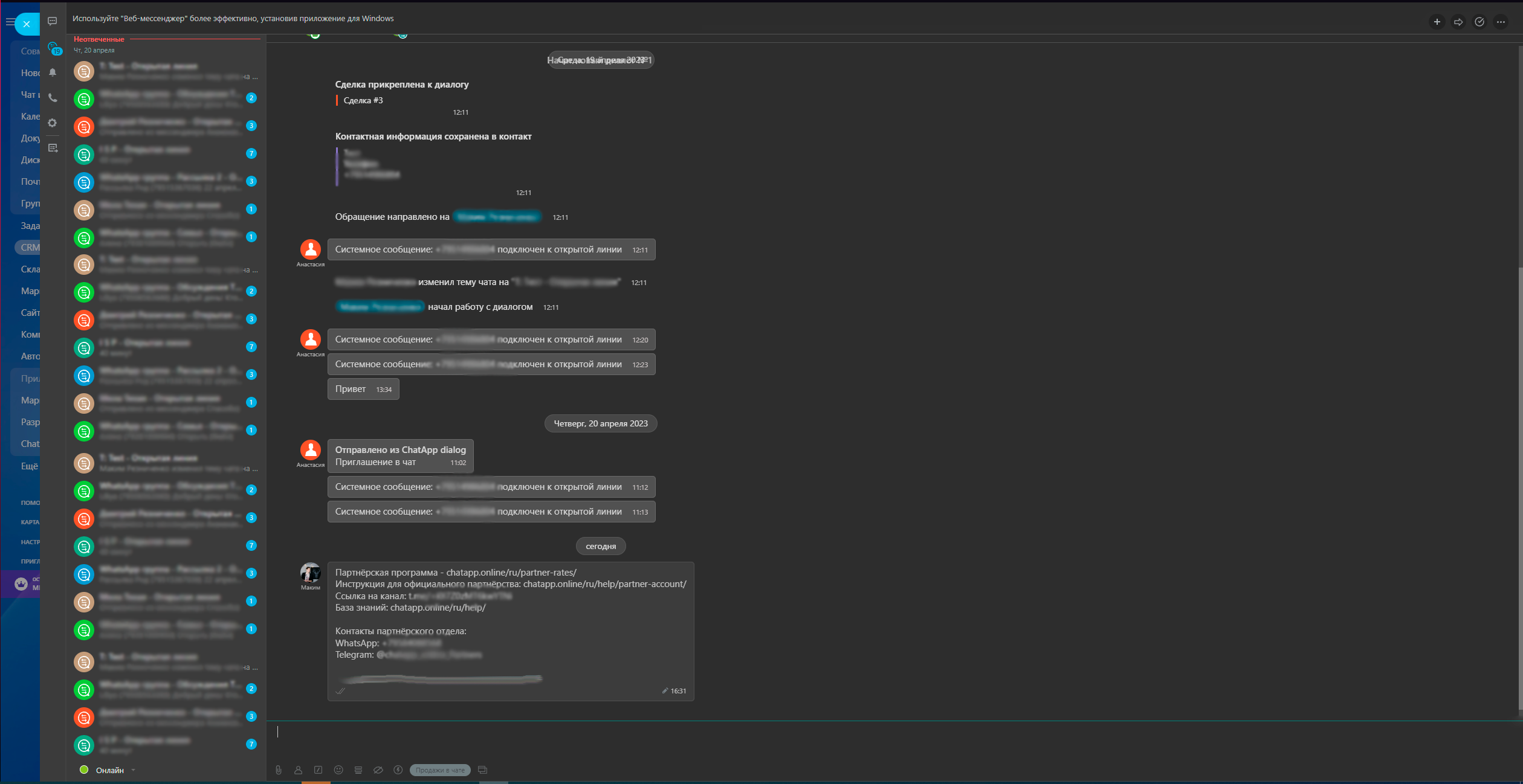Open the chats speech-bubble icon in sidebar
This screenshot has height=784, width=1523.
point(53,21)
